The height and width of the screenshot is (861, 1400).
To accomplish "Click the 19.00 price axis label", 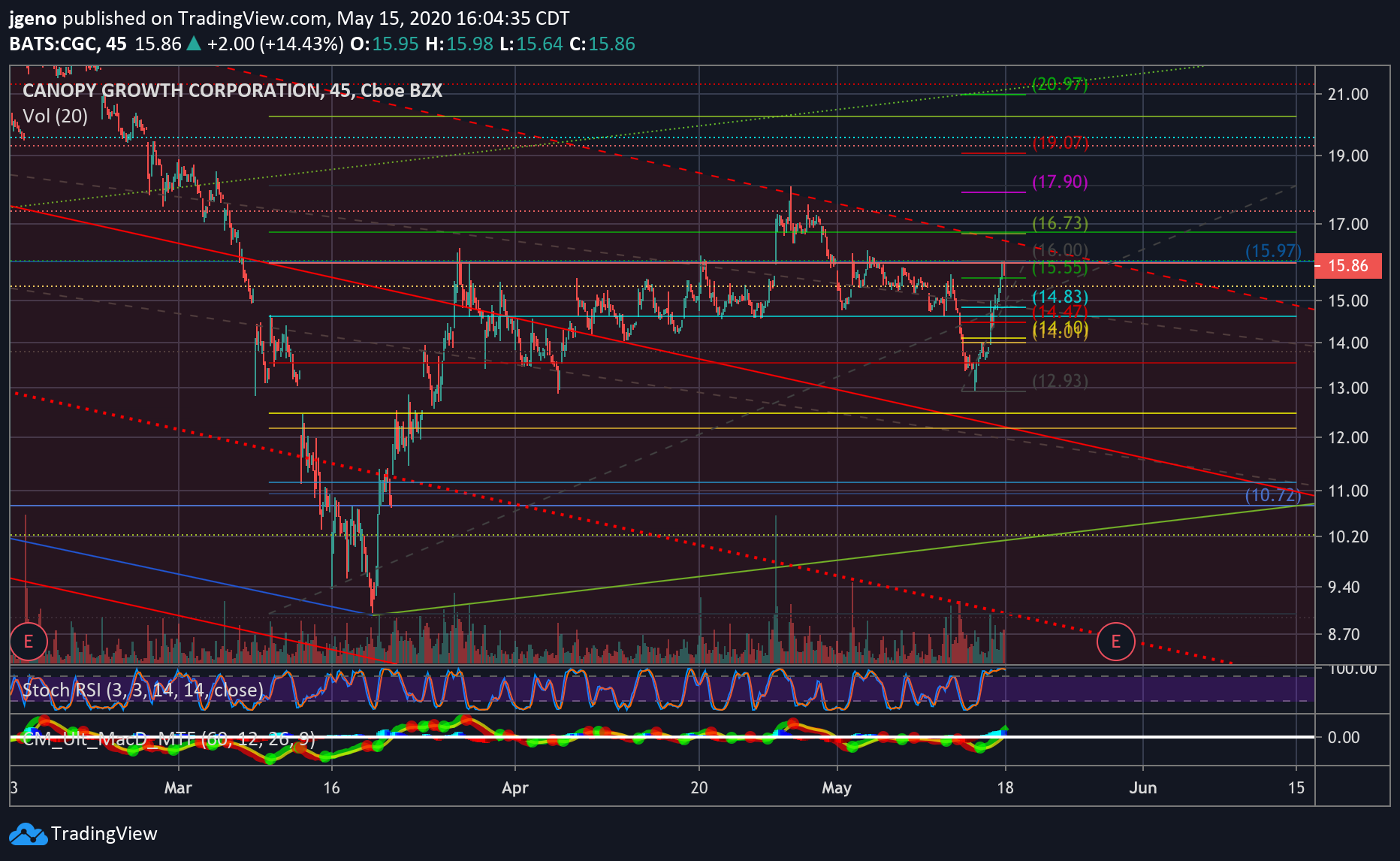I will coord(1348,156).
